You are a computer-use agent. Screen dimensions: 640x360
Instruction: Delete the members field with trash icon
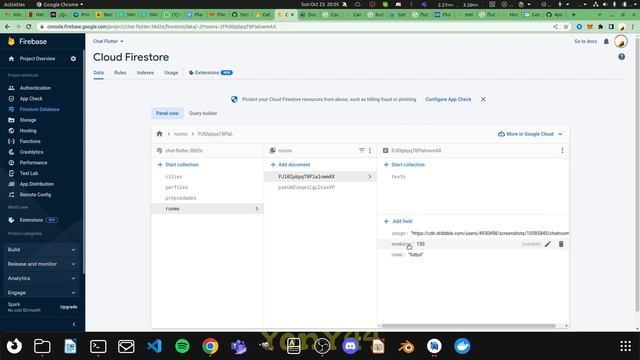point(561,244)
